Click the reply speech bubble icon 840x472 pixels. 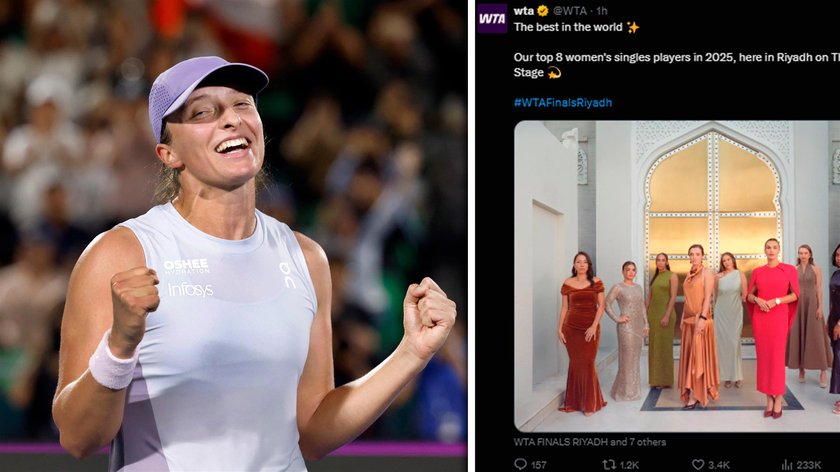point(520,464)
